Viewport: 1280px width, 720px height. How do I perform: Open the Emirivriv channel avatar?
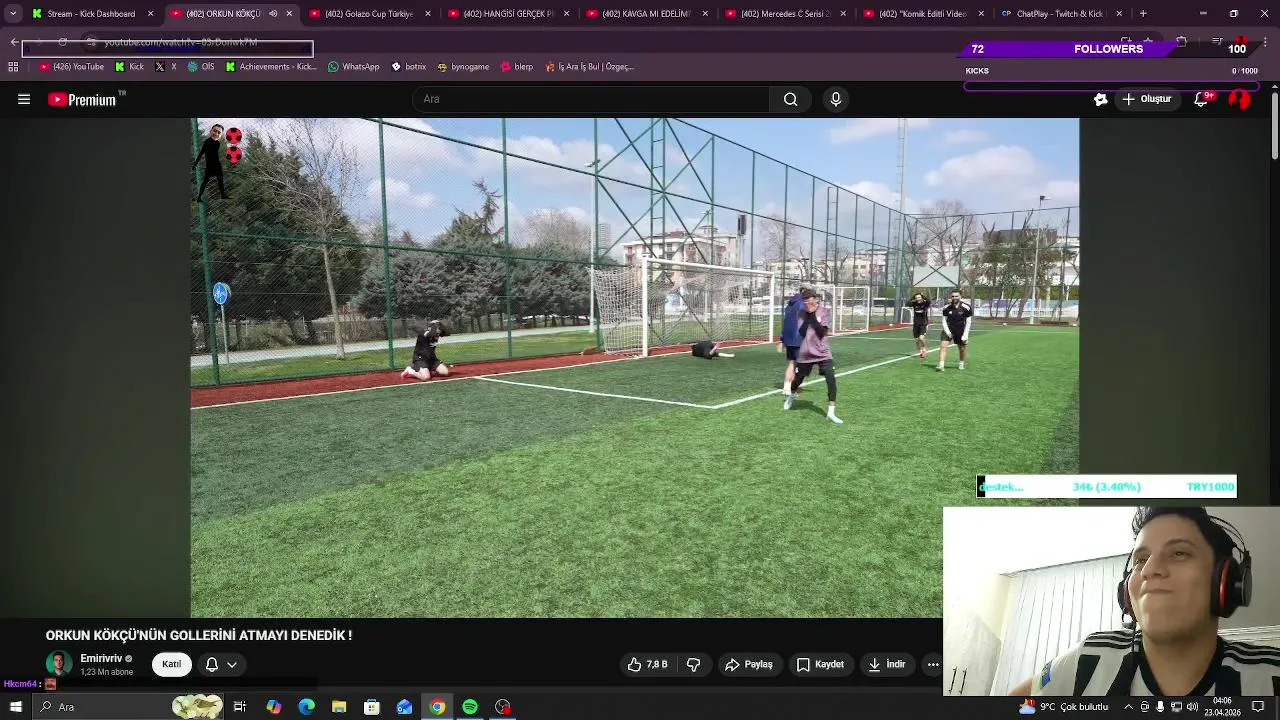(x=59, y=664)
